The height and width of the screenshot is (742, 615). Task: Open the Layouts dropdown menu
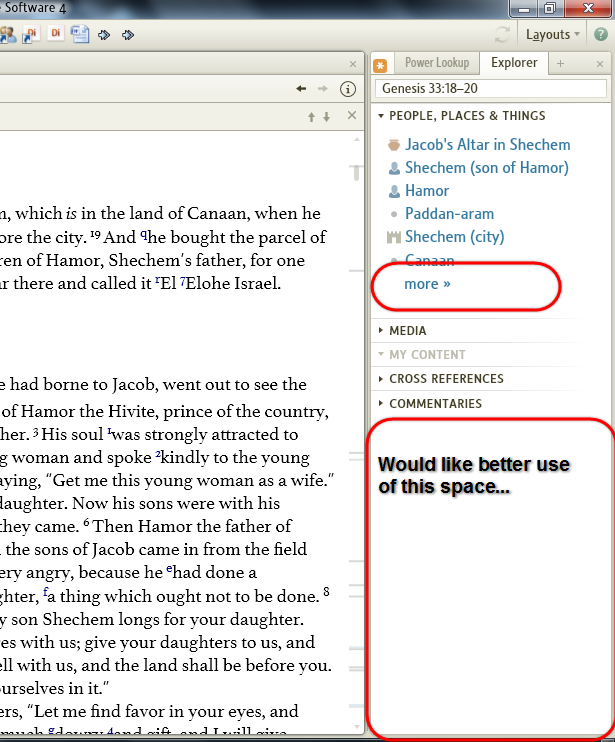[x=553, y=35]
